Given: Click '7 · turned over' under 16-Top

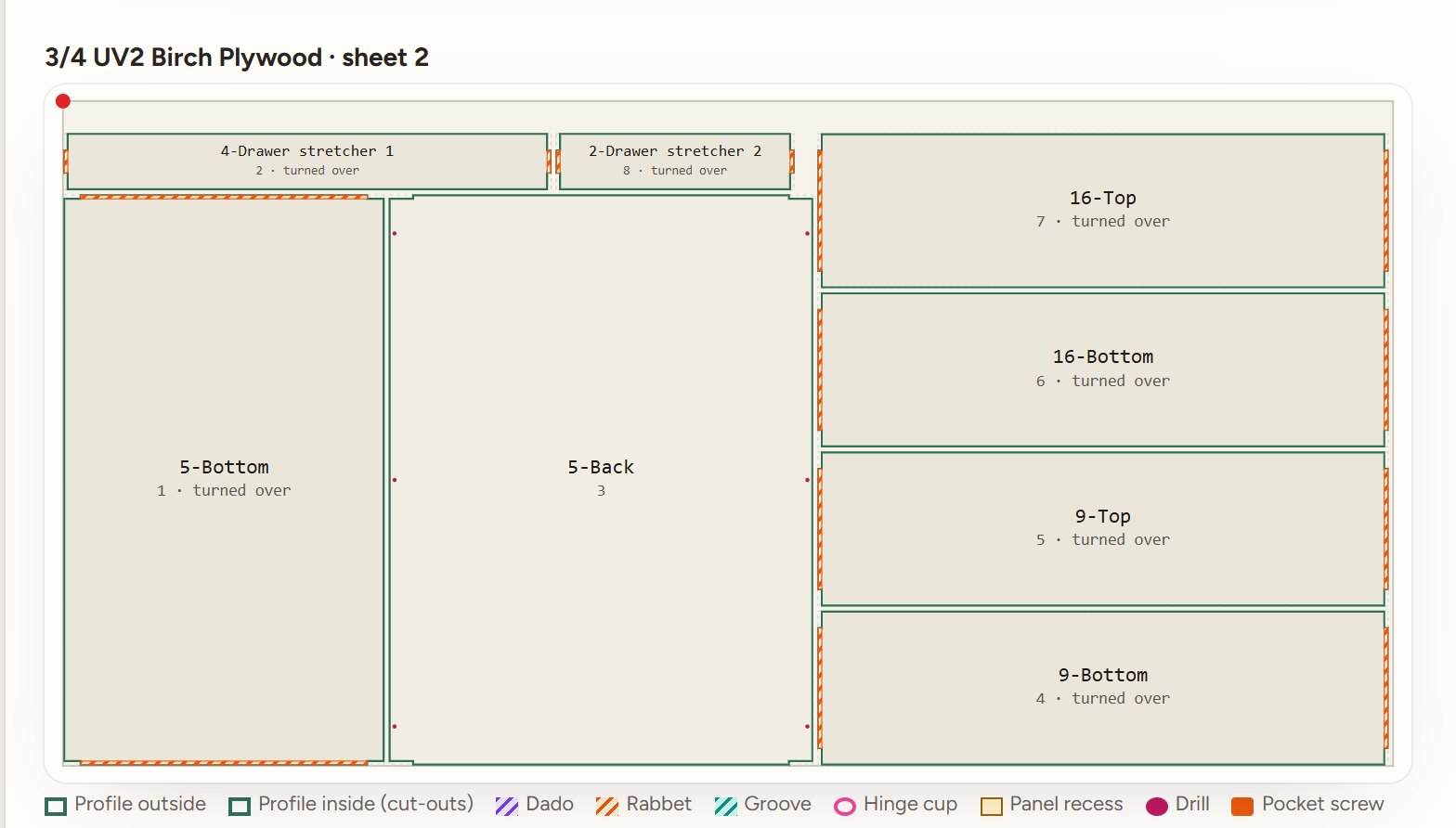Looking at the screenshot, I should coord(1103,221).
